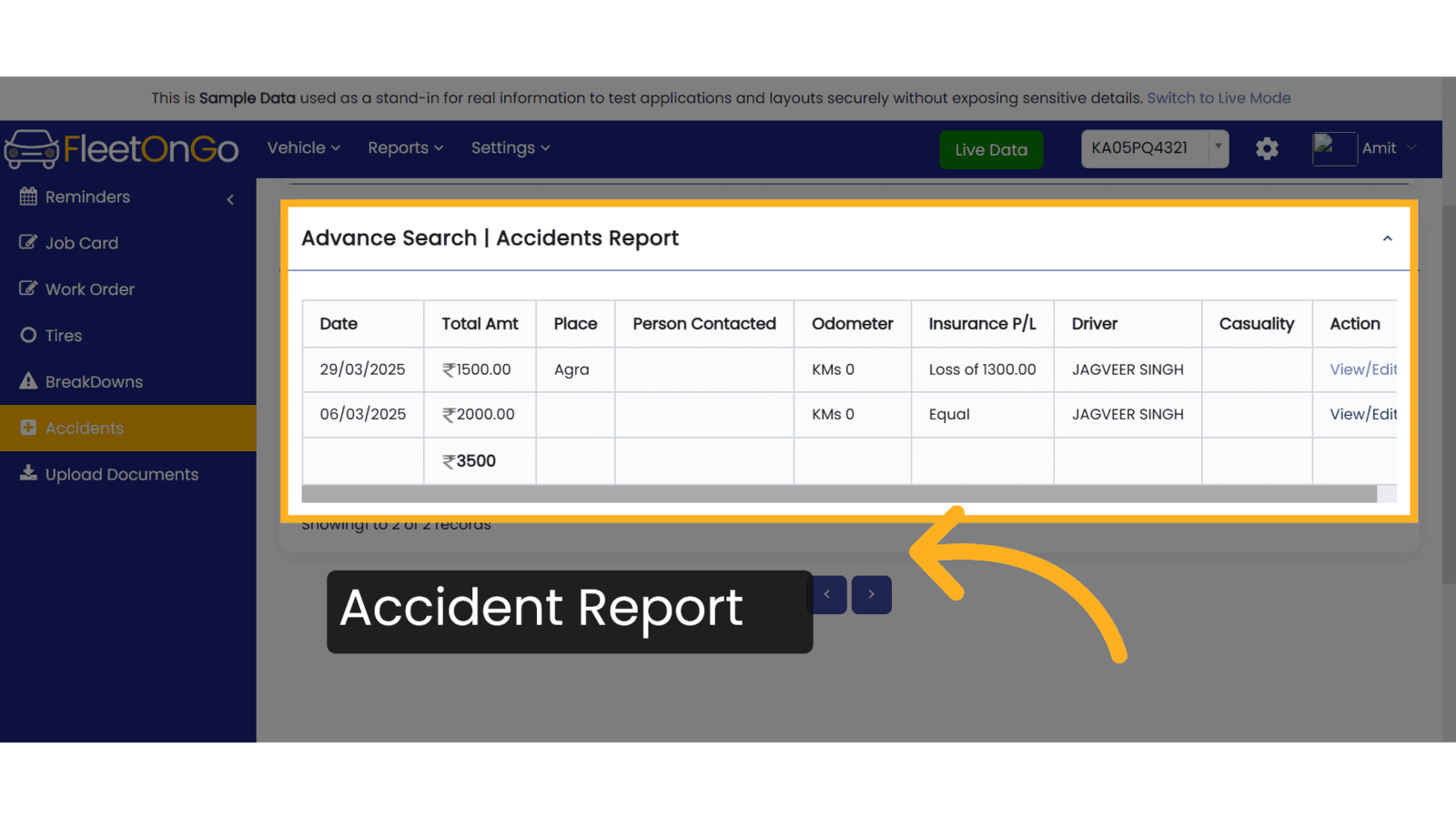Click the Odometer column header

tap(853, 324)
